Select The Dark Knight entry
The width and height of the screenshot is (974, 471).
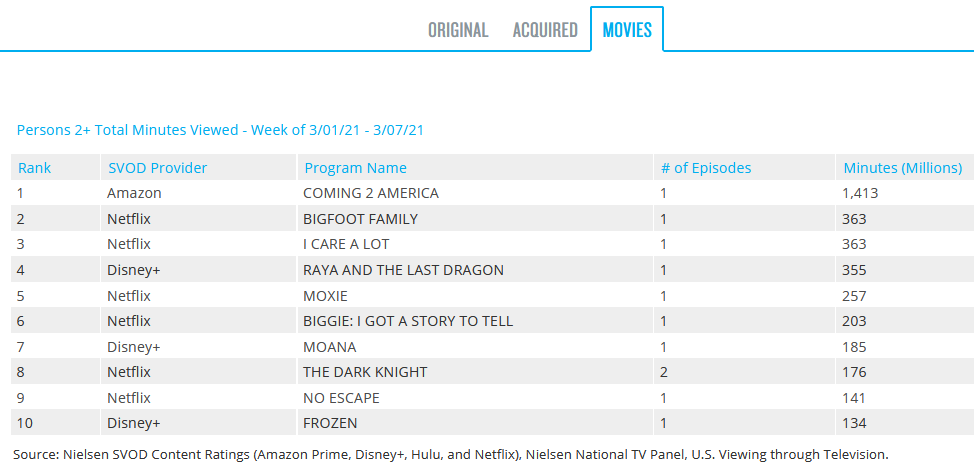(x=364, y=372)
